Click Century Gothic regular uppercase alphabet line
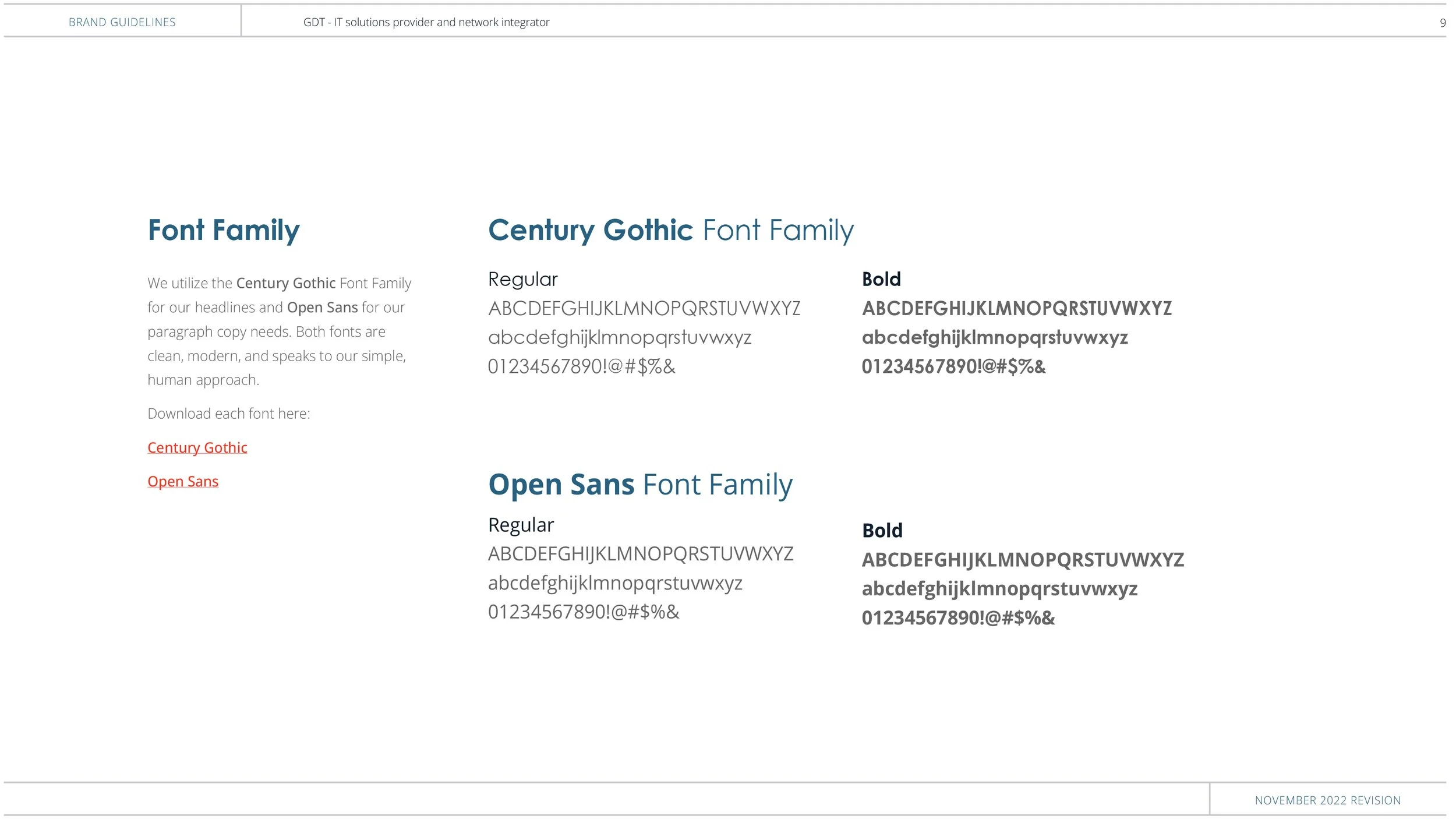This screenshot has width=1456, height=819. pyautogui.click(x=644, y=309)
